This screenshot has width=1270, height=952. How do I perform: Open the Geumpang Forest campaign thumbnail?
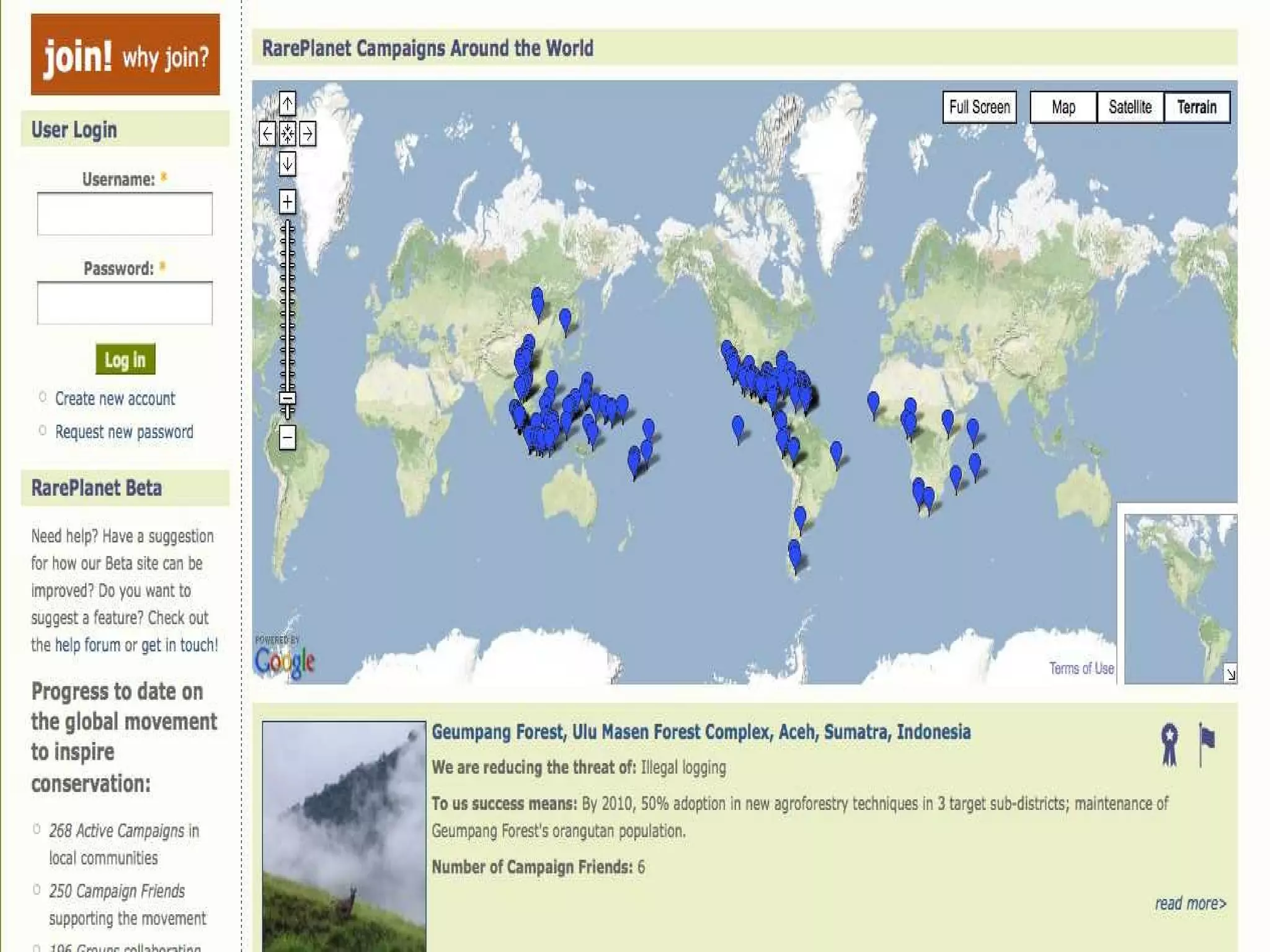pyautogui.click(x=344, y=835)
